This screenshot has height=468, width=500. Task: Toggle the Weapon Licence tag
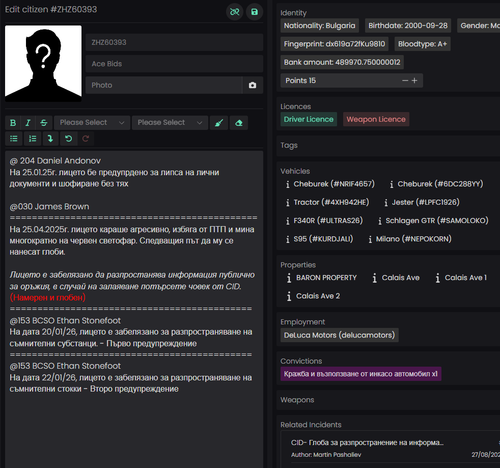[376, 119]
